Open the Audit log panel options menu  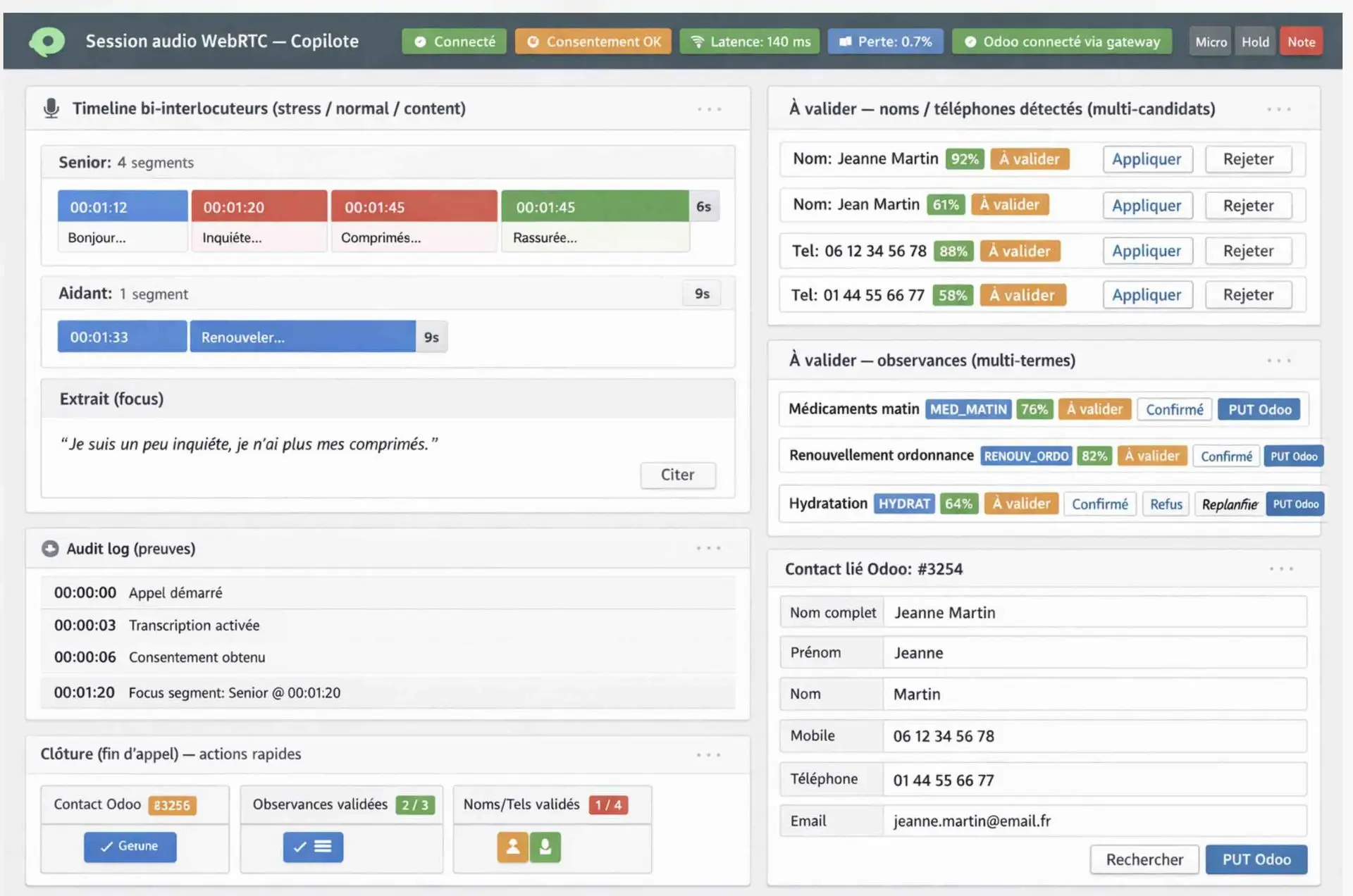tap(708, 548)
